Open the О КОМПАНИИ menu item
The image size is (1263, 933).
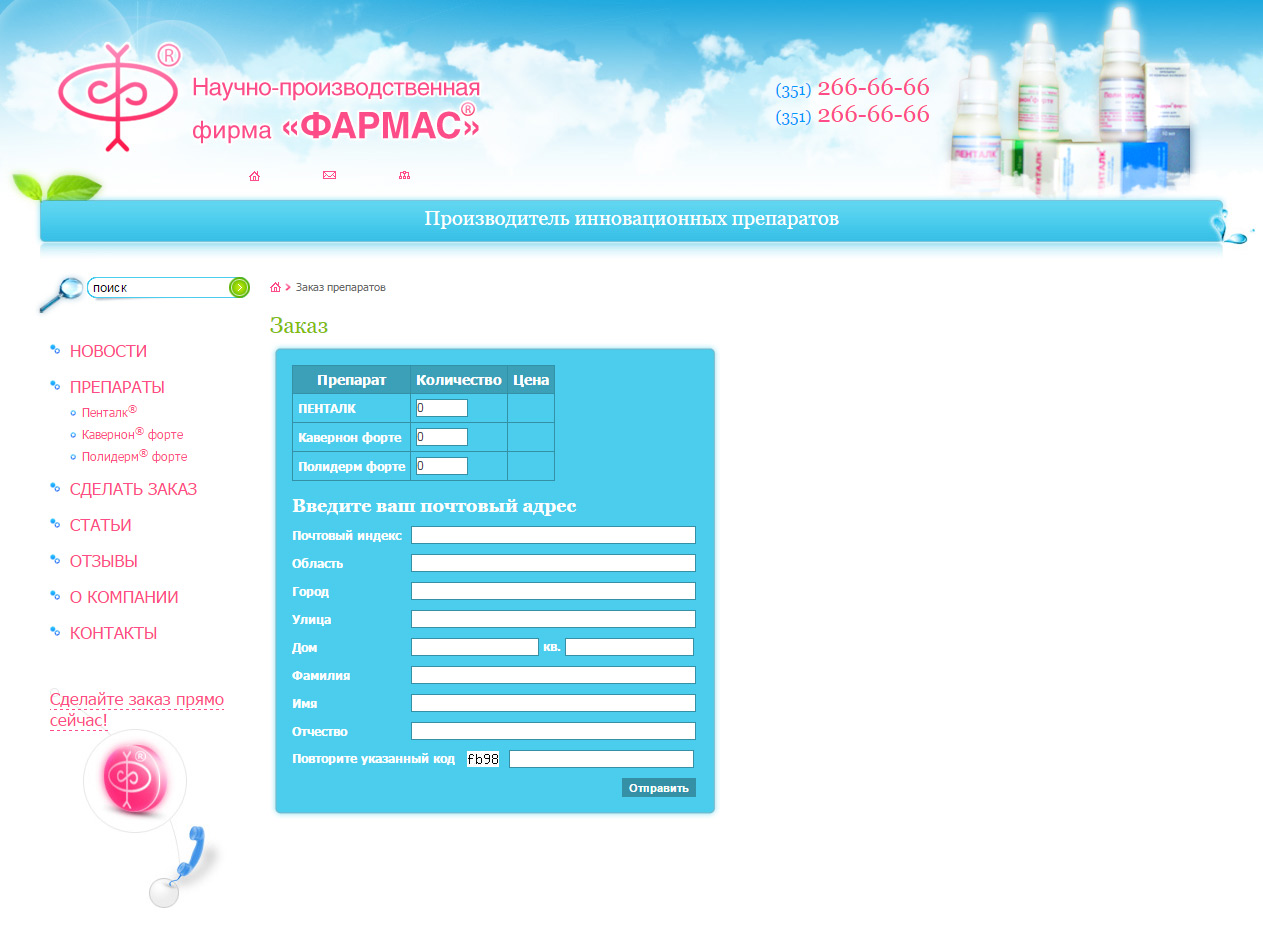(124, 598)
